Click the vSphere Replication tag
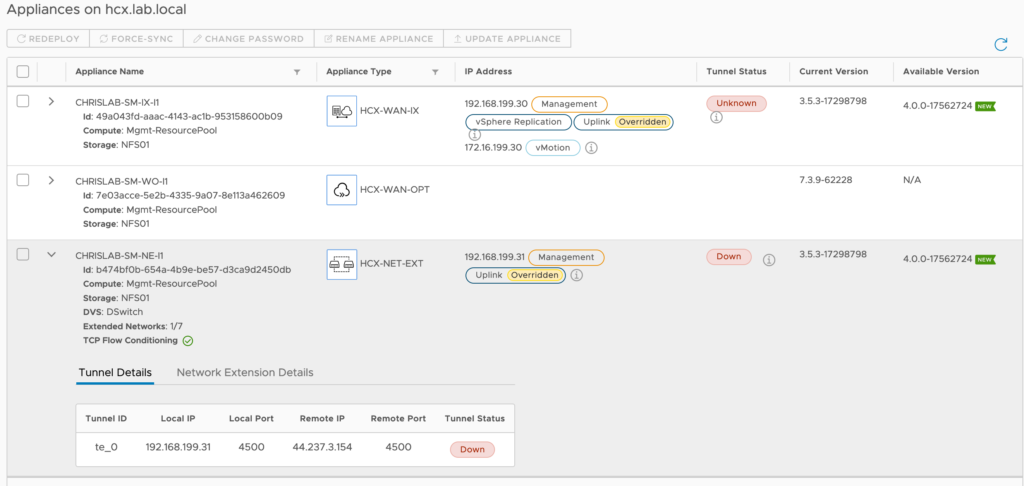The height and width of the screenshot is (486, 1024). 519,122
